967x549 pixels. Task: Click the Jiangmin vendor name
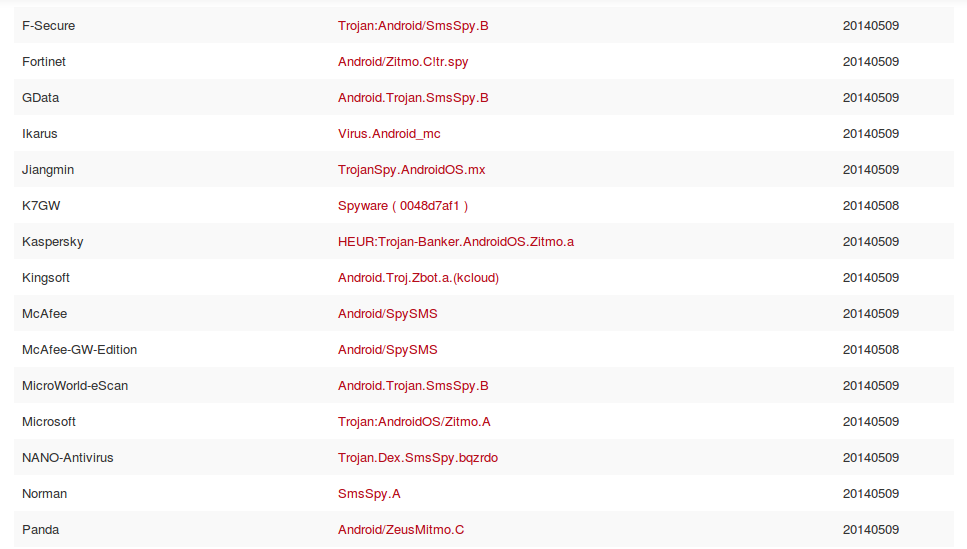click(48, 169)
